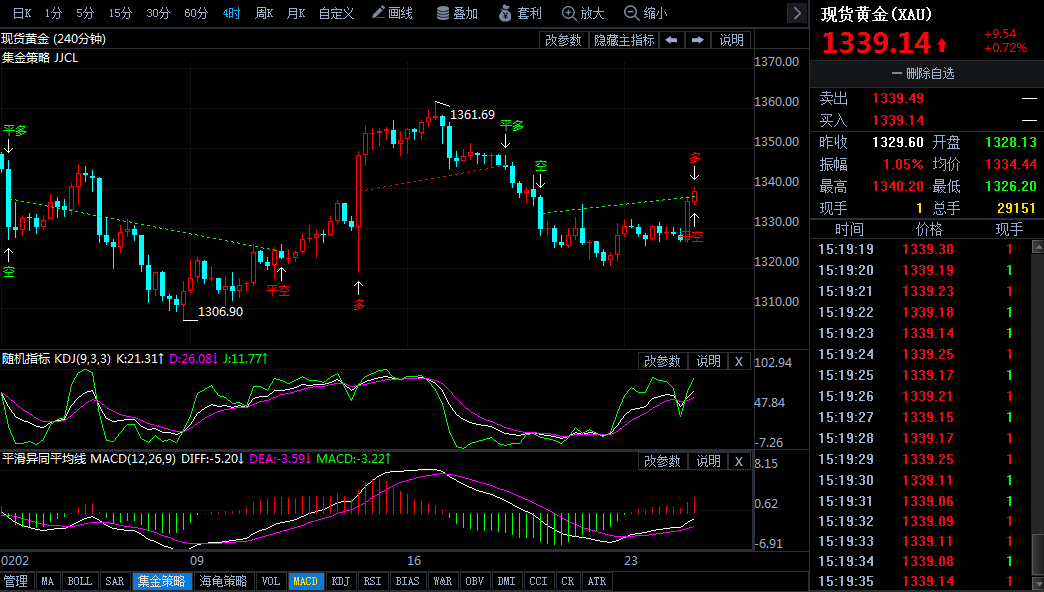This screenshot has width=1044, height=592.
Task: Click the left arrow indicator button
Action: click(671, 40)
